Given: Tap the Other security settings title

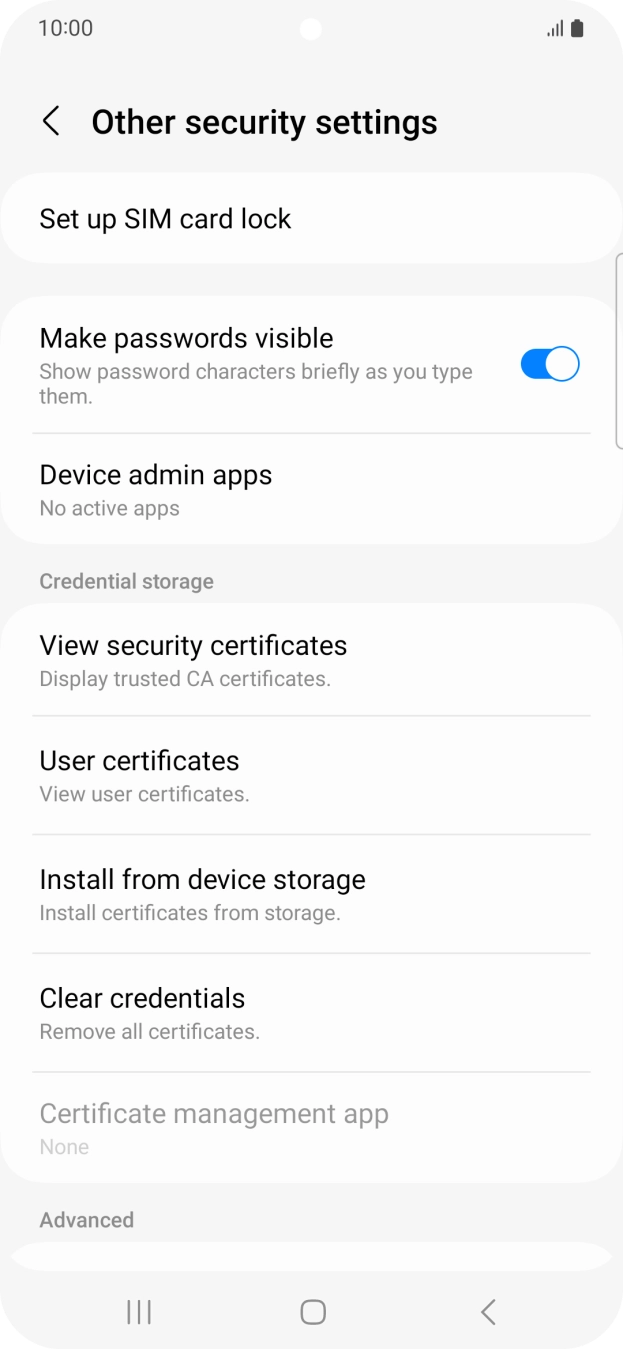Looking at the screenshot, I should (264, 120).
